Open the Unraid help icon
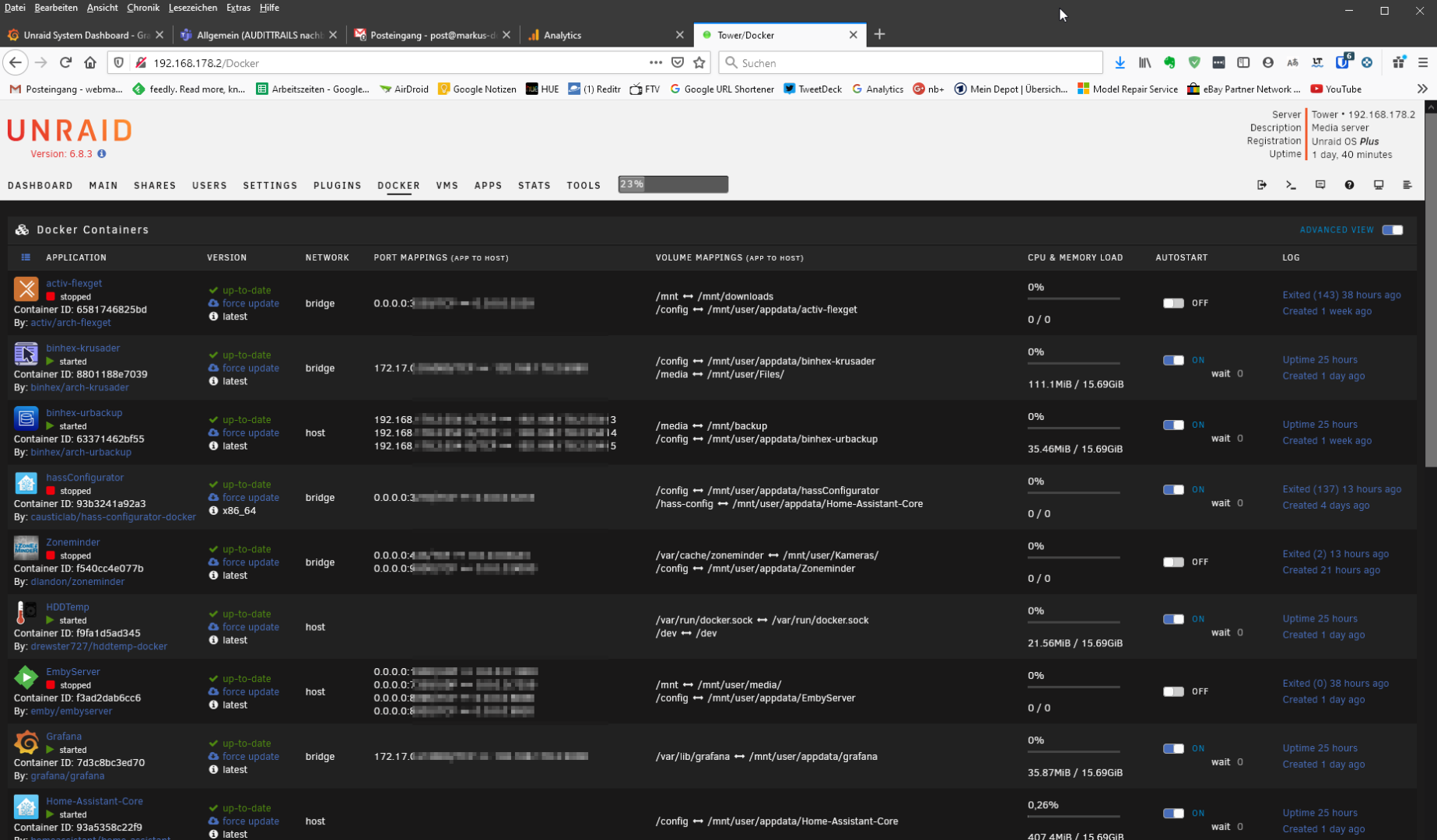Image resolution: width=1437 pixels, height=840 pixels. (1349, 185)
